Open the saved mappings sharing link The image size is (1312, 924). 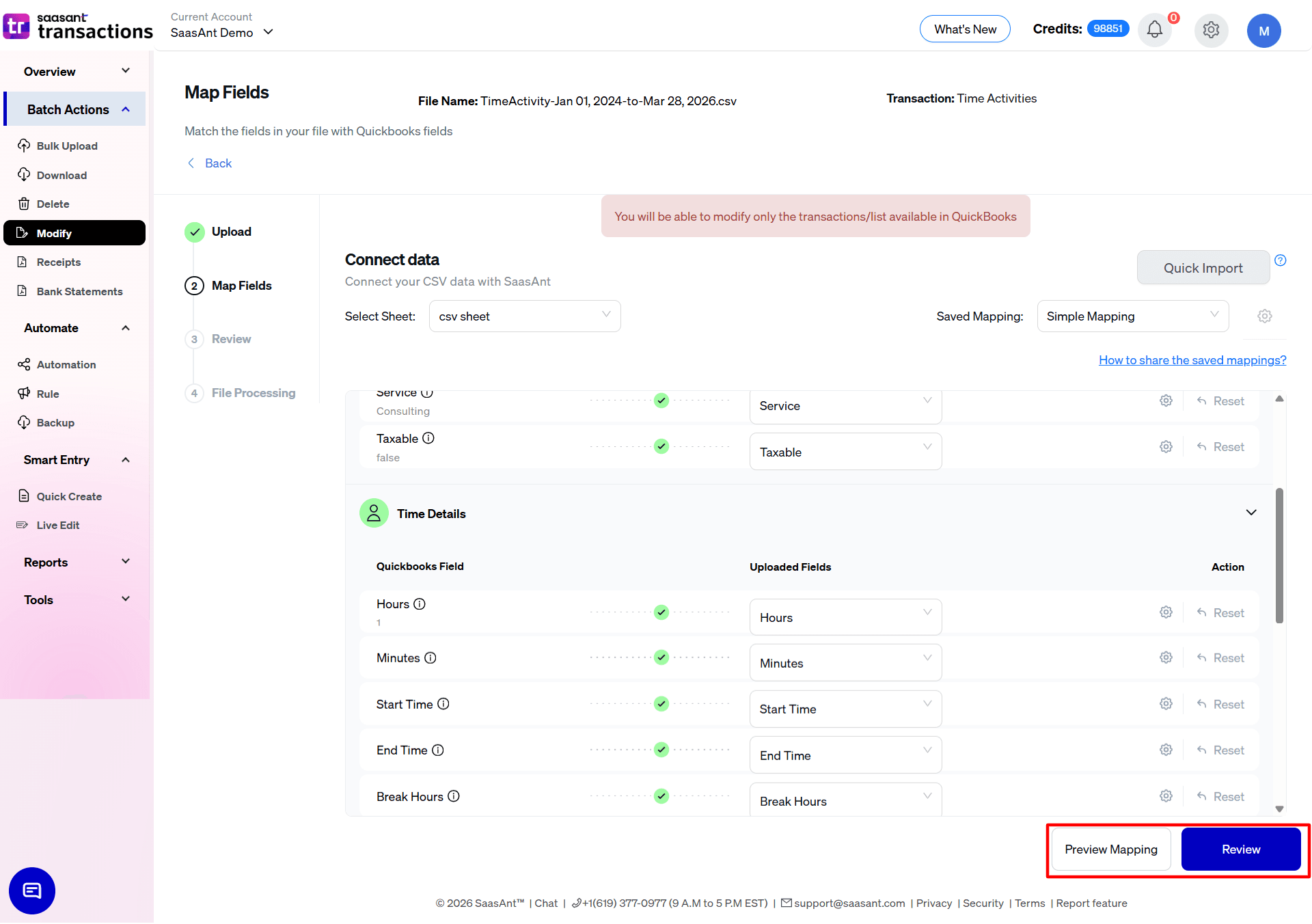(1192, 360)
